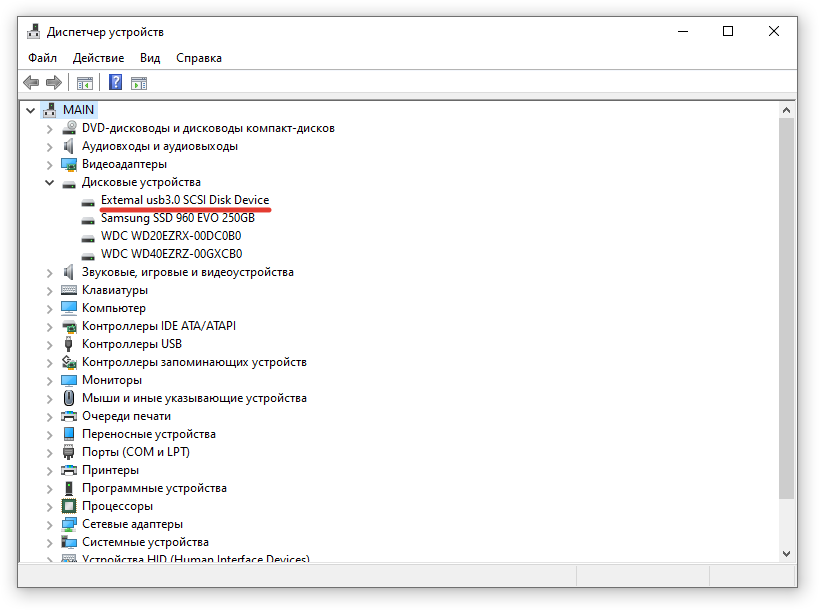The width and height of the screenshot is (819, 610).
Task: Expand the Клавиатуры category
Action: click(x=49, y=290)
